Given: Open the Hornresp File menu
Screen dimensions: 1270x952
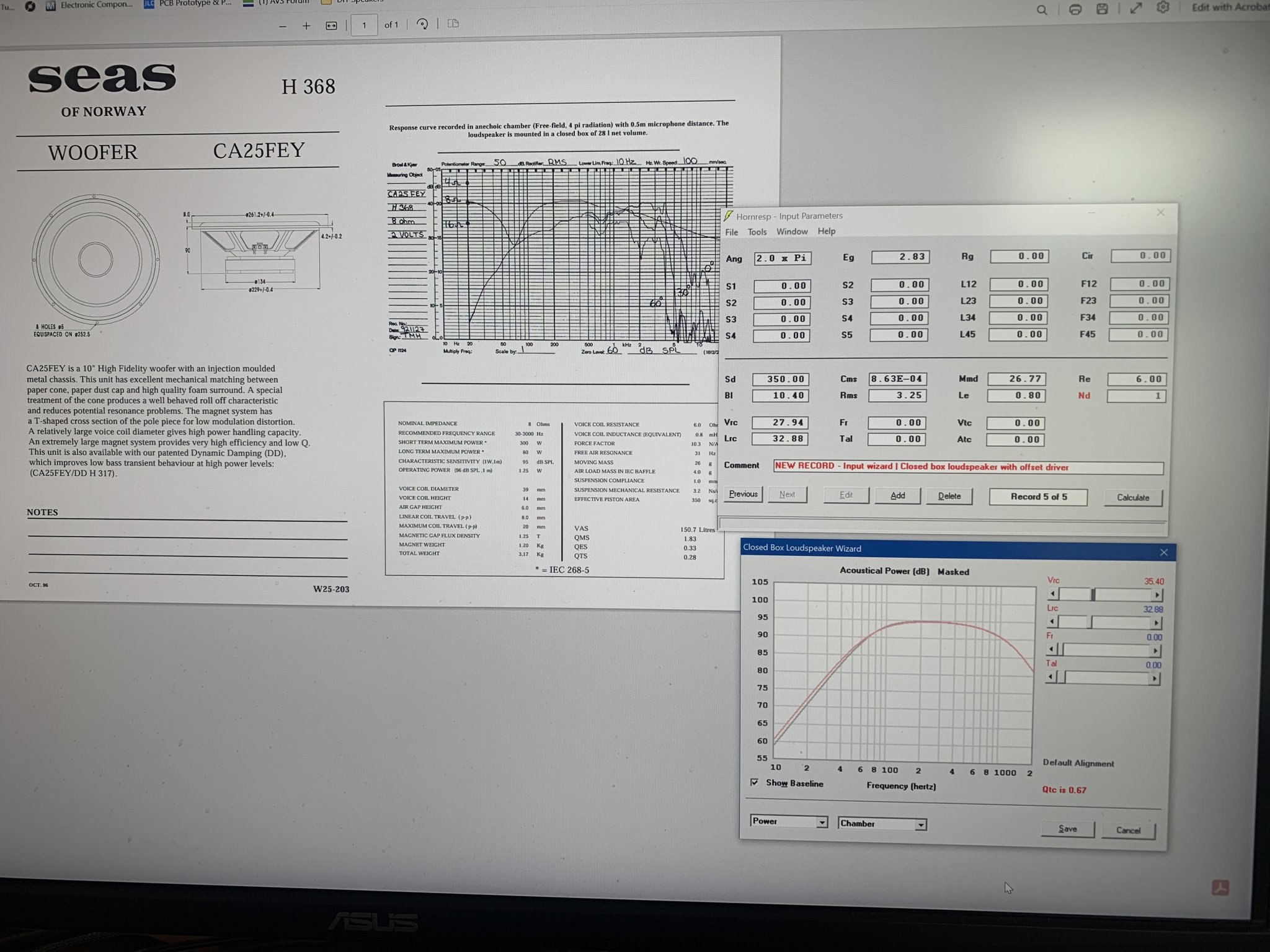Looking at the screenshot, I should [x=732, y=232].
